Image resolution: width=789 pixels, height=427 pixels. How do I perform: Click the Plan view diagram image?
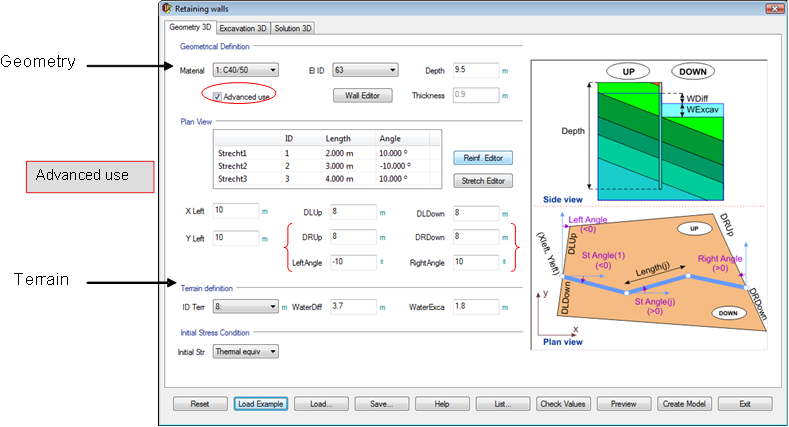click(649, 278)
